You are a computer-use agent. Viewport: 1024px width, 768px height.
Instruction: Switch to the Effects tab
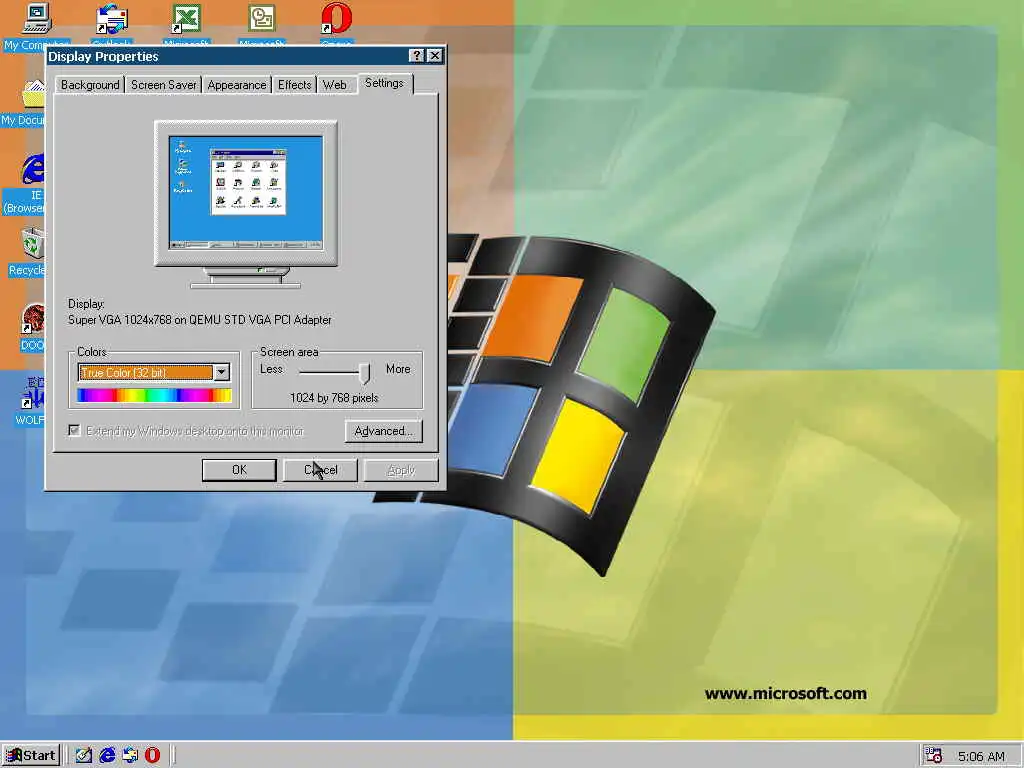pos(295,85)
